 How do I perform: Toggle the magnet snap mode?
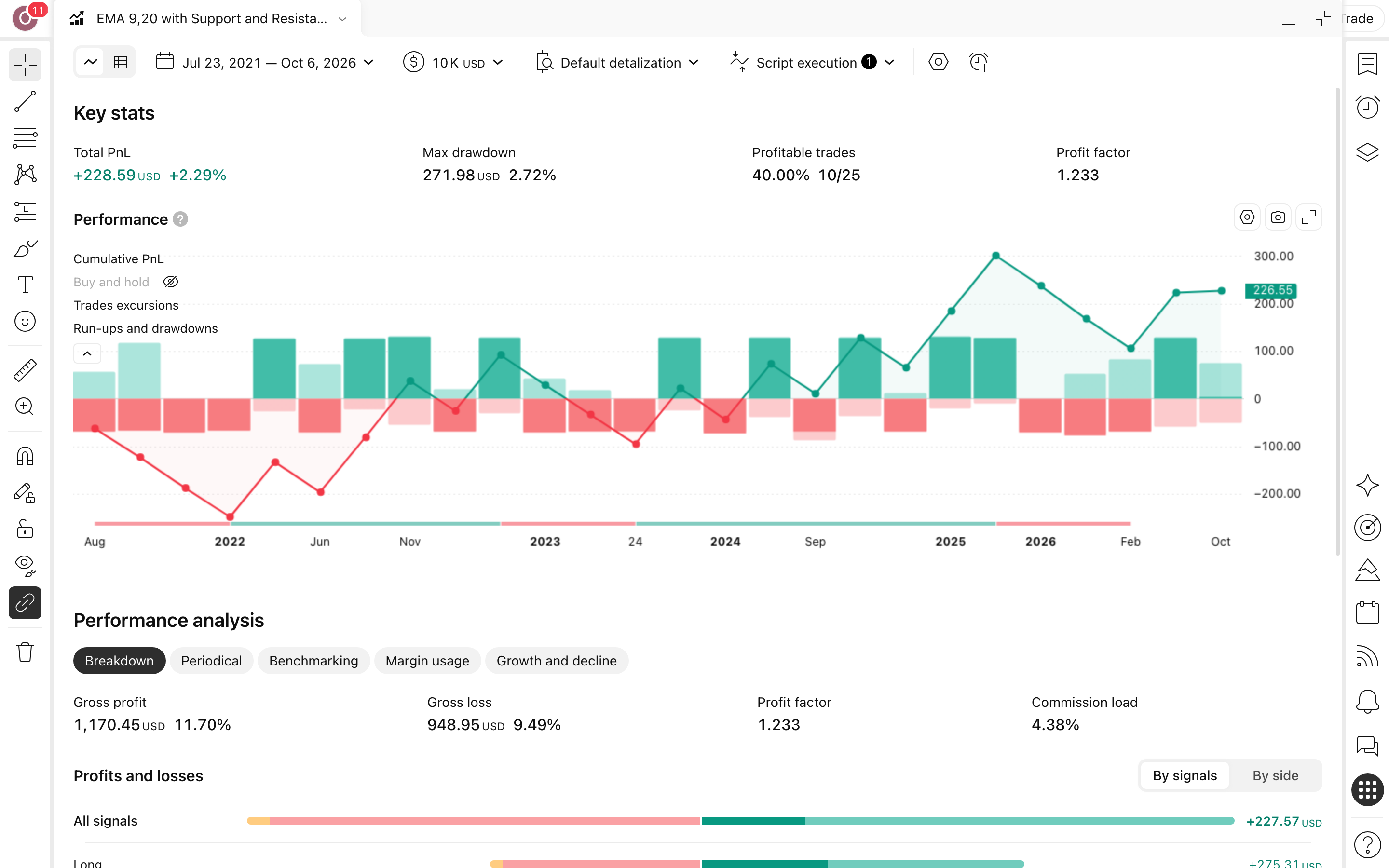(x=25, y=456)
